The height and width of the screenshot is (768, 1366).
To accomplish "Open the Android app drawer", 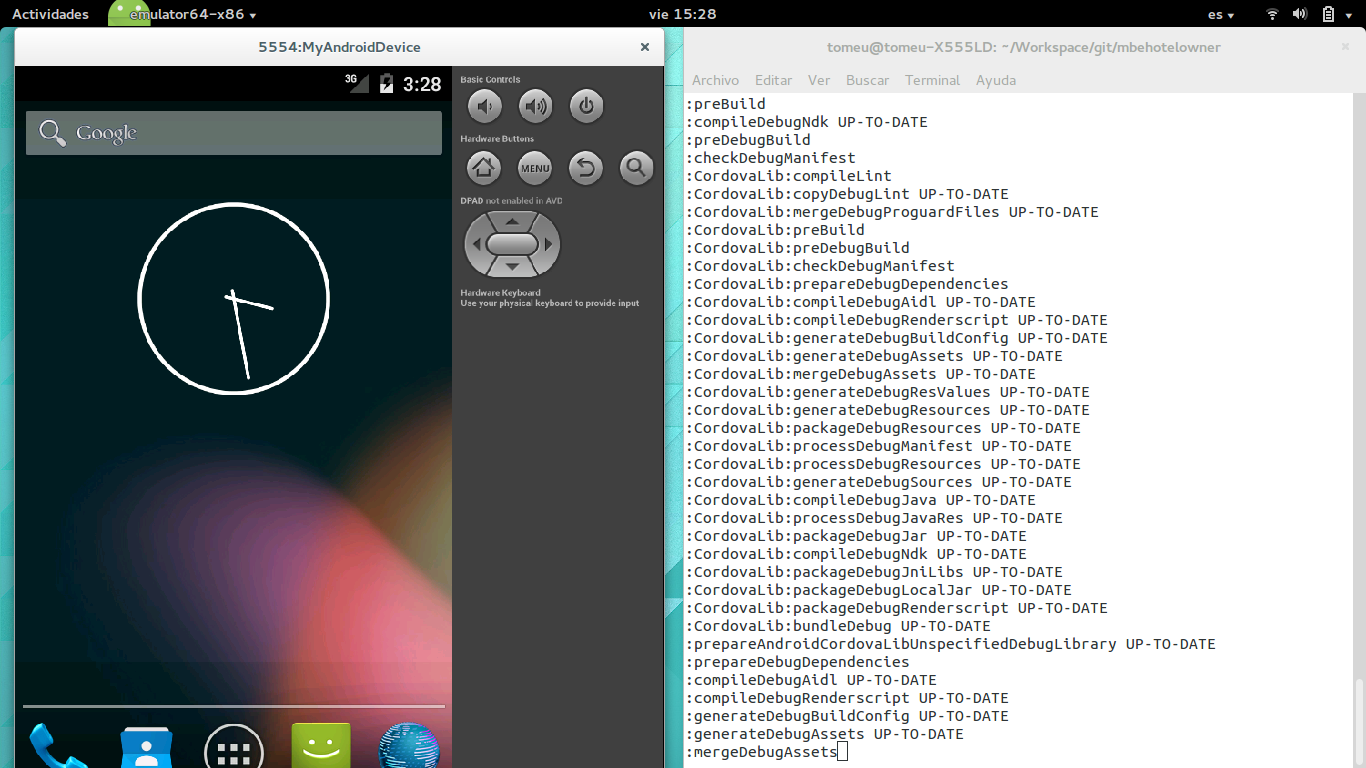I will click(233, 748).
